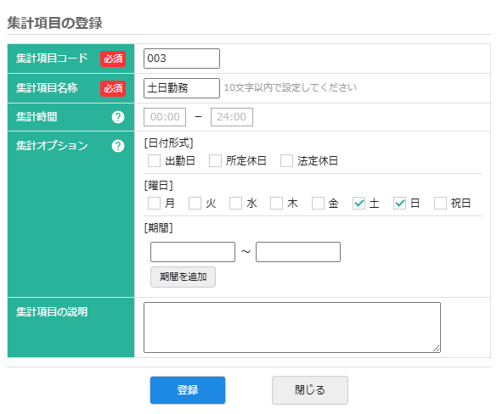
Task: Click the 期間を追加 button
Action: [183, 277]
